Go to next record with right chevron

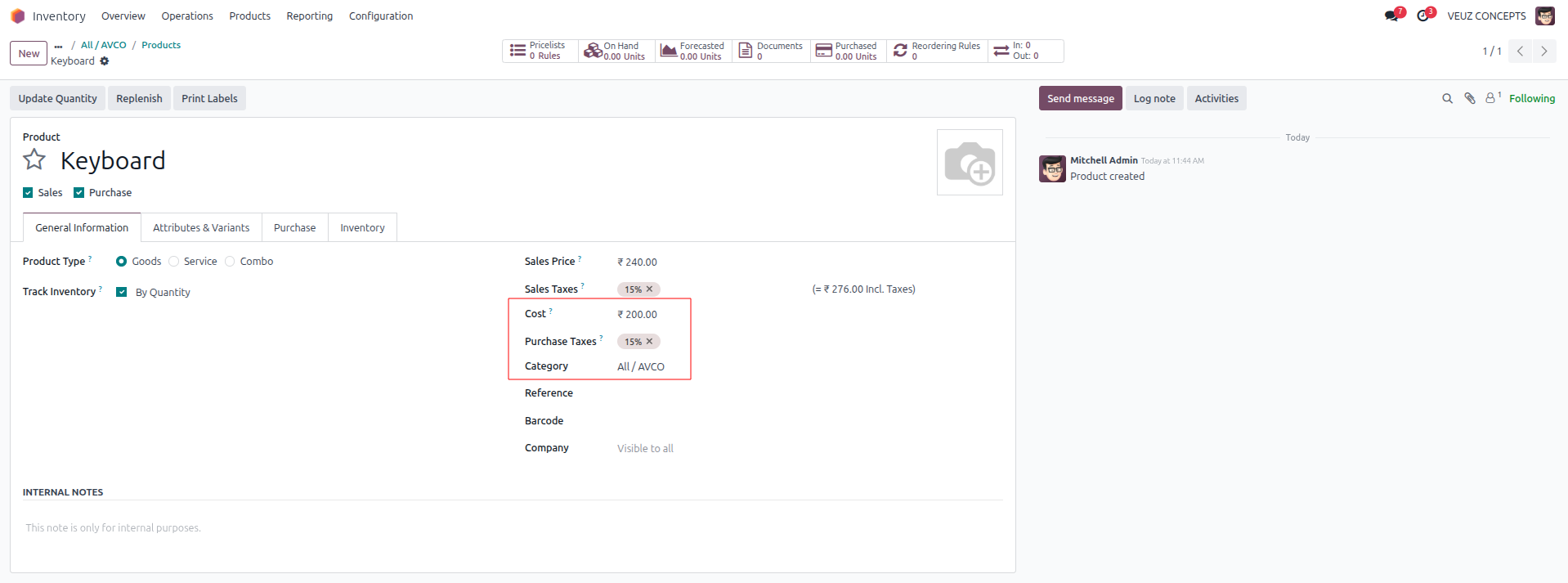point(1544,51)
